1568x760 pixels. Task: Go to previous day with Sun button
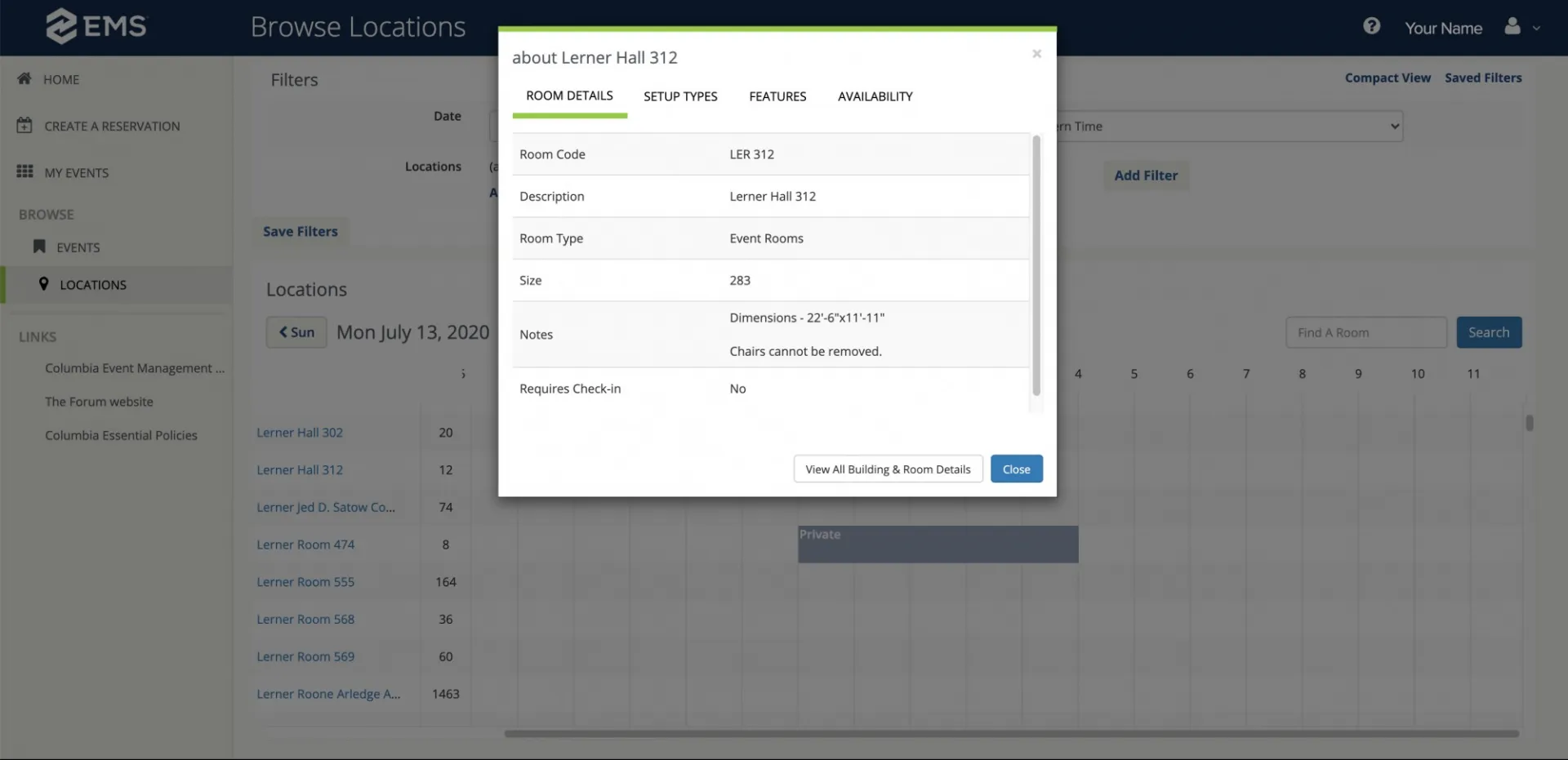pyautogui.click(x=296, y=332)
